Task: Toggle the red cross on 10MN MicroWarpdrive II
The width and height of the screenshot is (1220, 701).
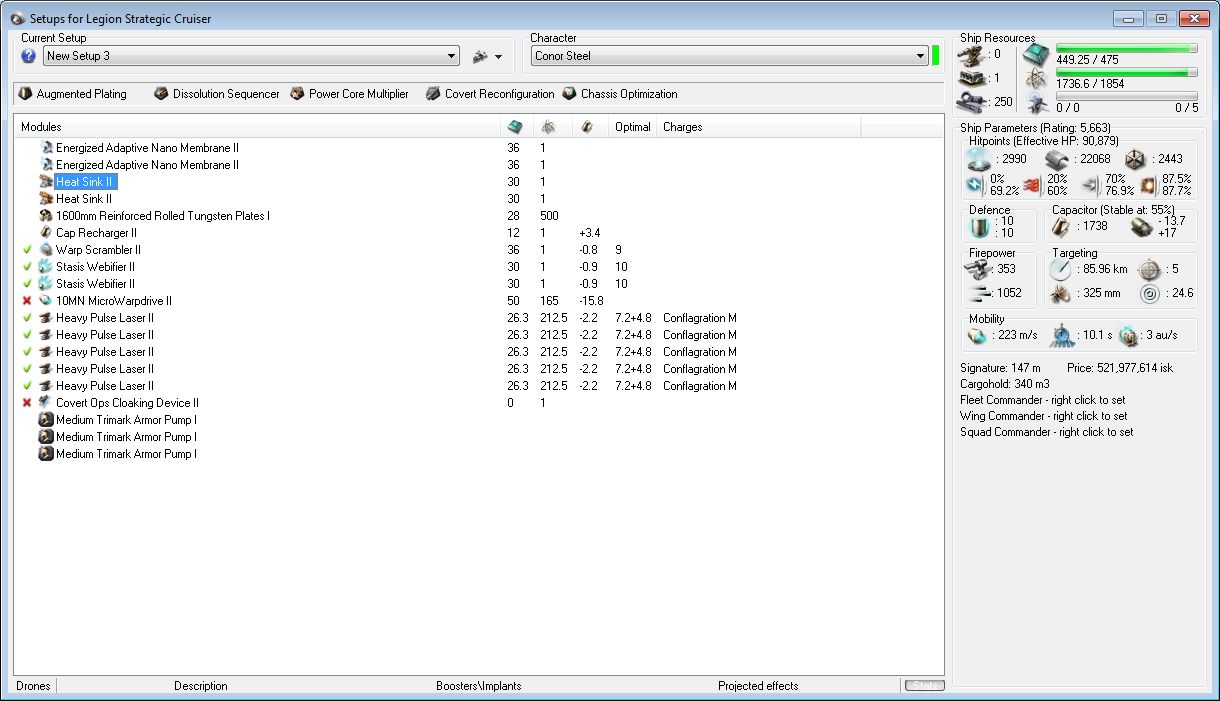Action: coord(28,301)
